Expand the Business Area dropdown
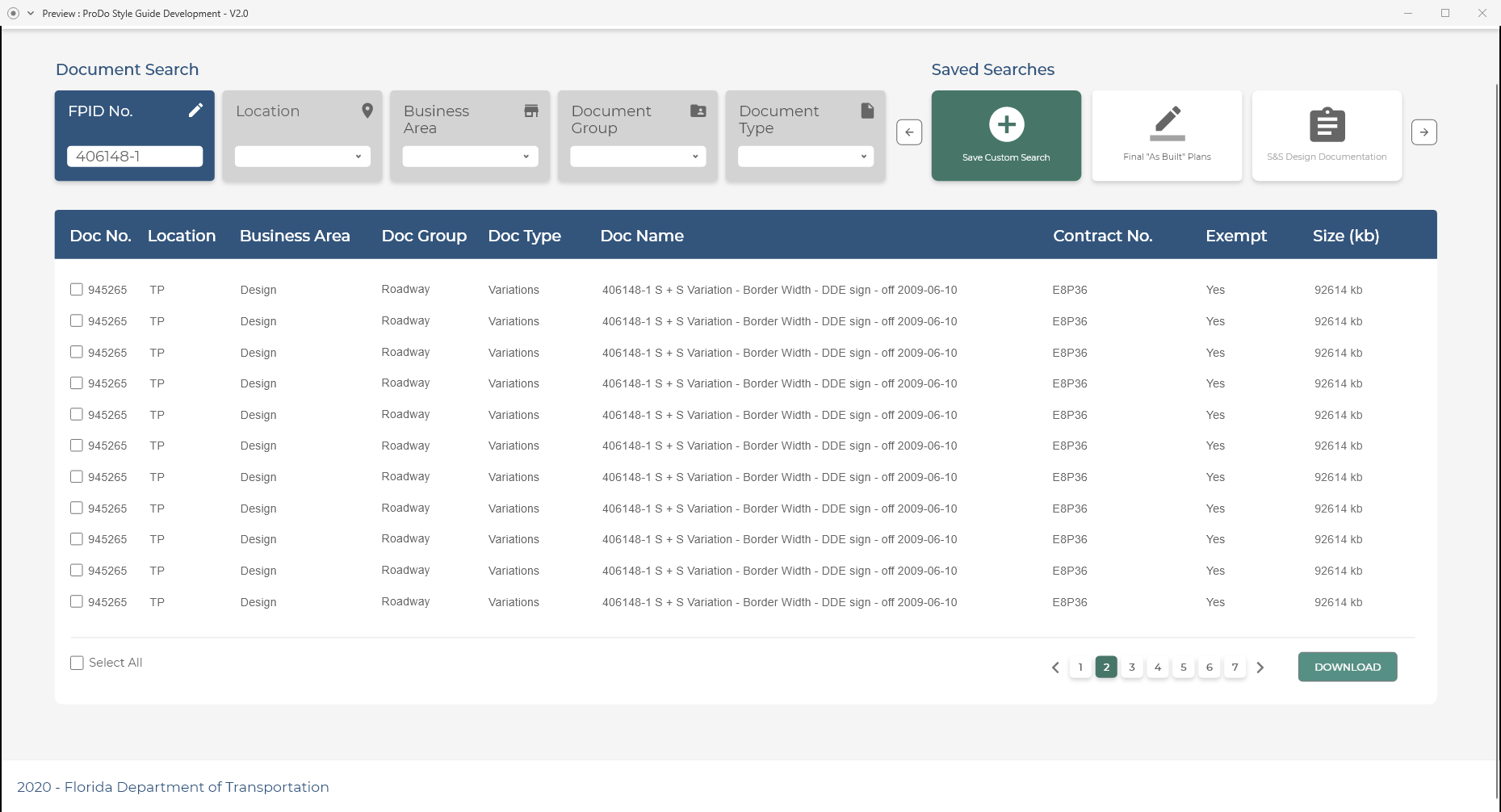The height and width of the screenshot is (812, 1501). coord(471,157)
